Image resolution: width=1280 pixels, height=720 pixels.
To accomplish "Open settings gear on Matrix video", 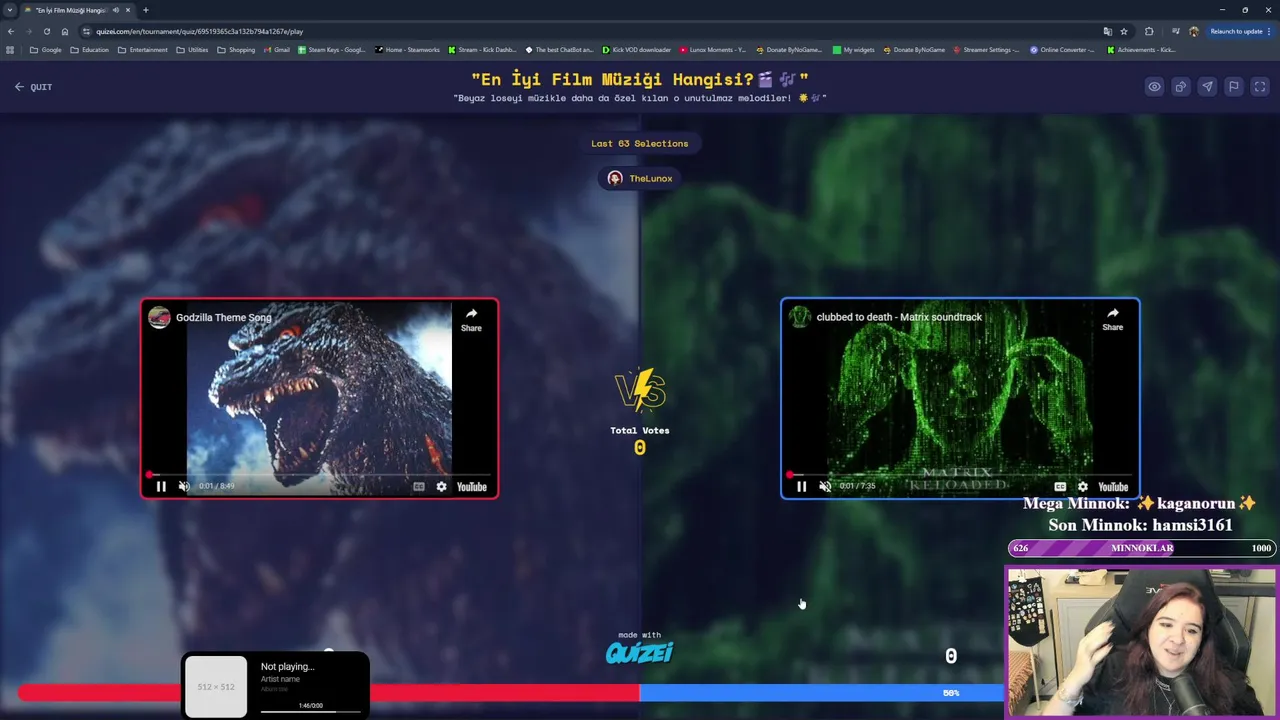I will click(x=1082, y=487).
